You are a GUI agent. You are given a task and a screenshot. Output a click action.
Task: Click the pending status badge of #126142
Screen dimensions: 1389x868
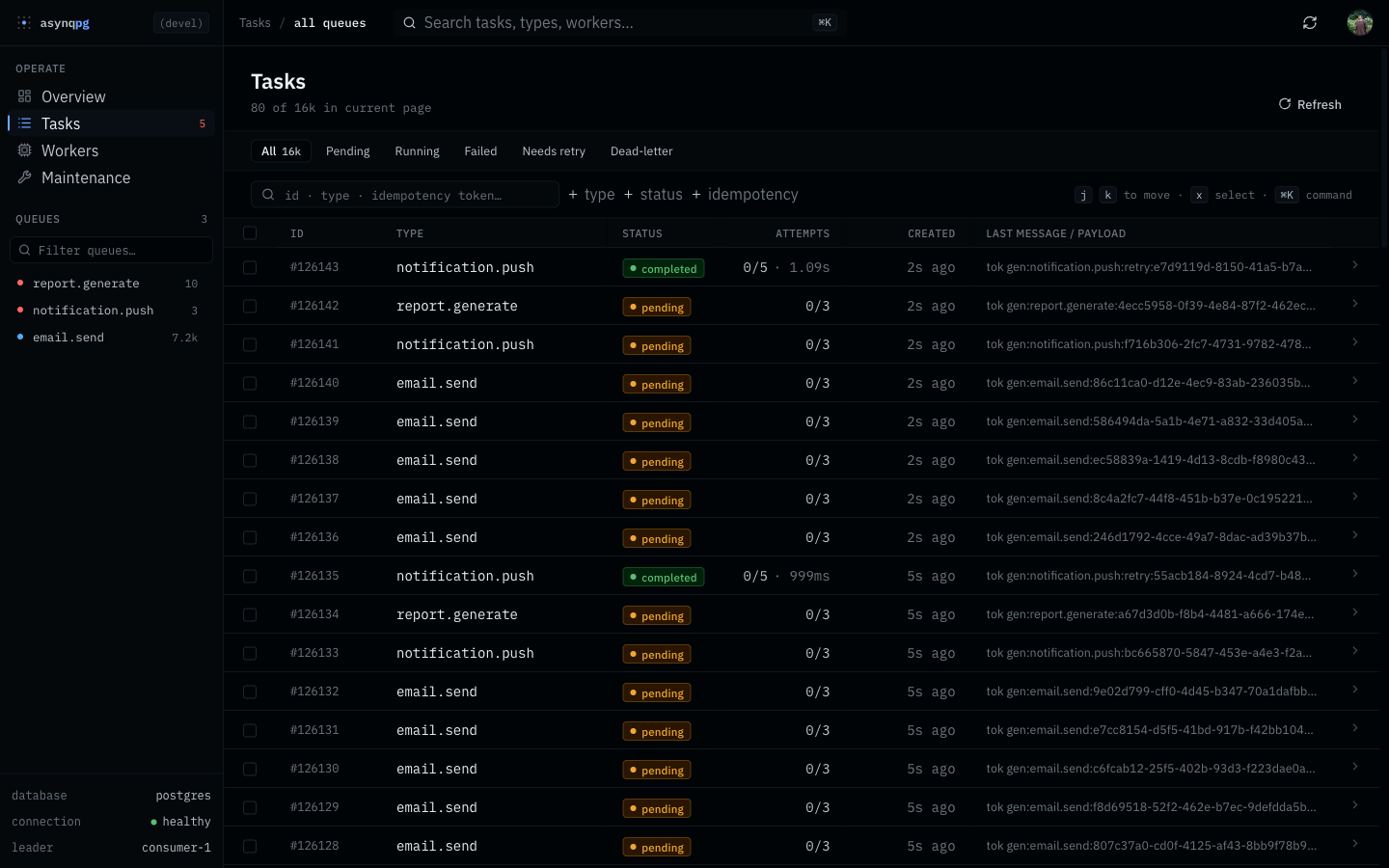tap(656, 307)
